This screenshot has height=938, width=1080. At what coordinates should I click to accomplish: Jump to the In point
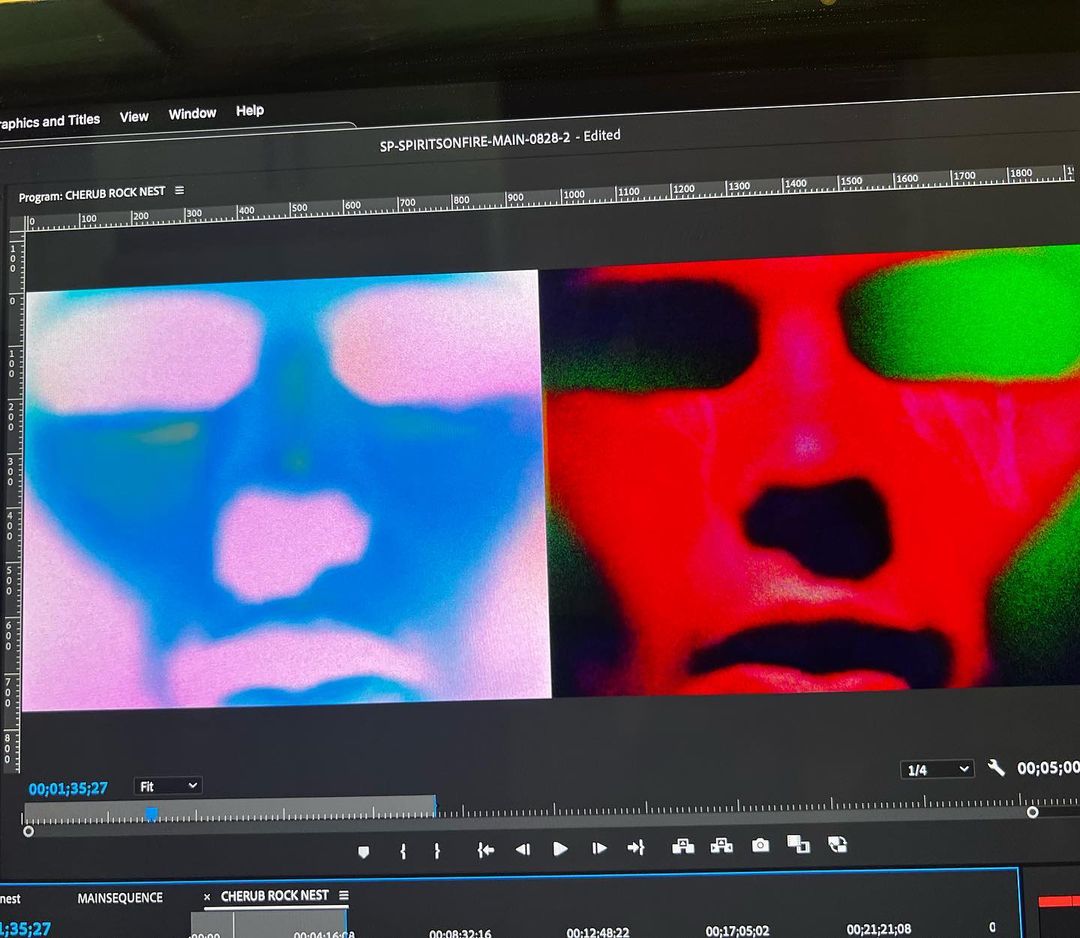click(486, 850)
